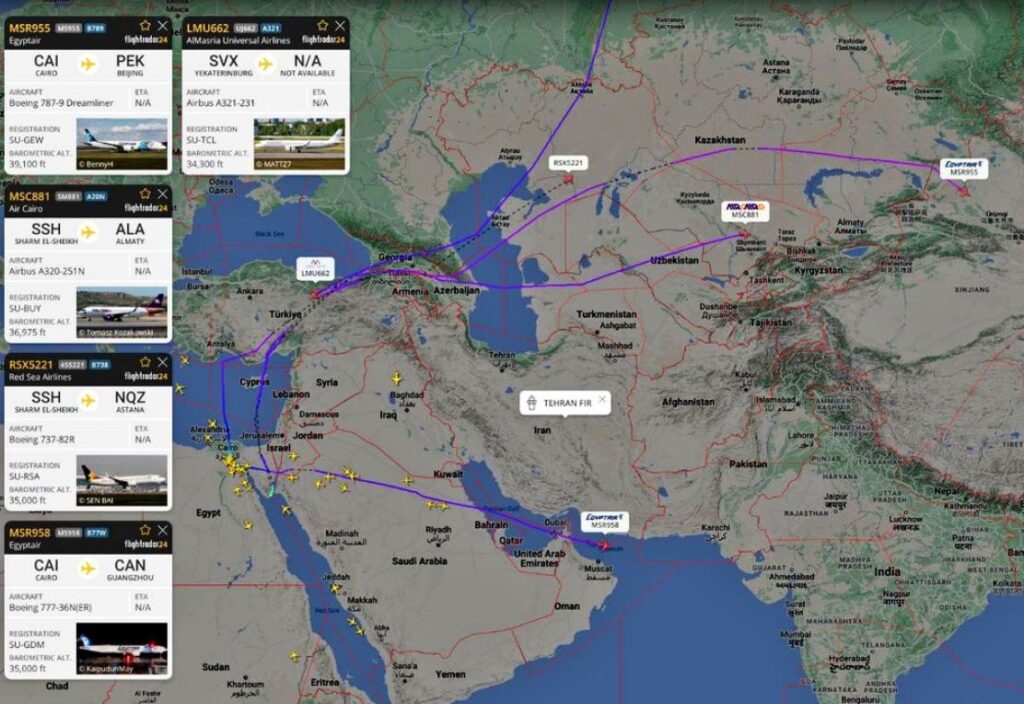Click the red MSR955 aircraft icon
Image resolution: width=1024 pixels, height=704 pixels.
click(965, 191)
